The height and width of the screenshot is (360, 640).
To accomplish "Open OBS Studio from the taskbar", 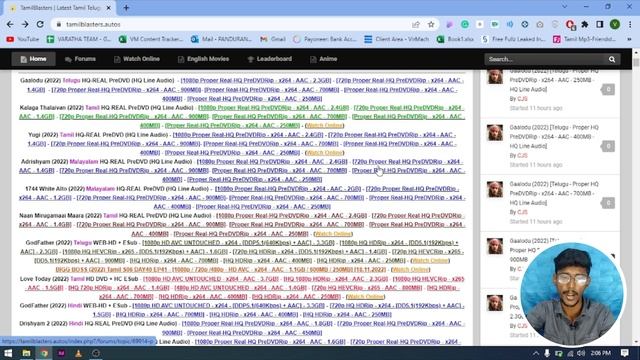I will click(x=96, y=353).
